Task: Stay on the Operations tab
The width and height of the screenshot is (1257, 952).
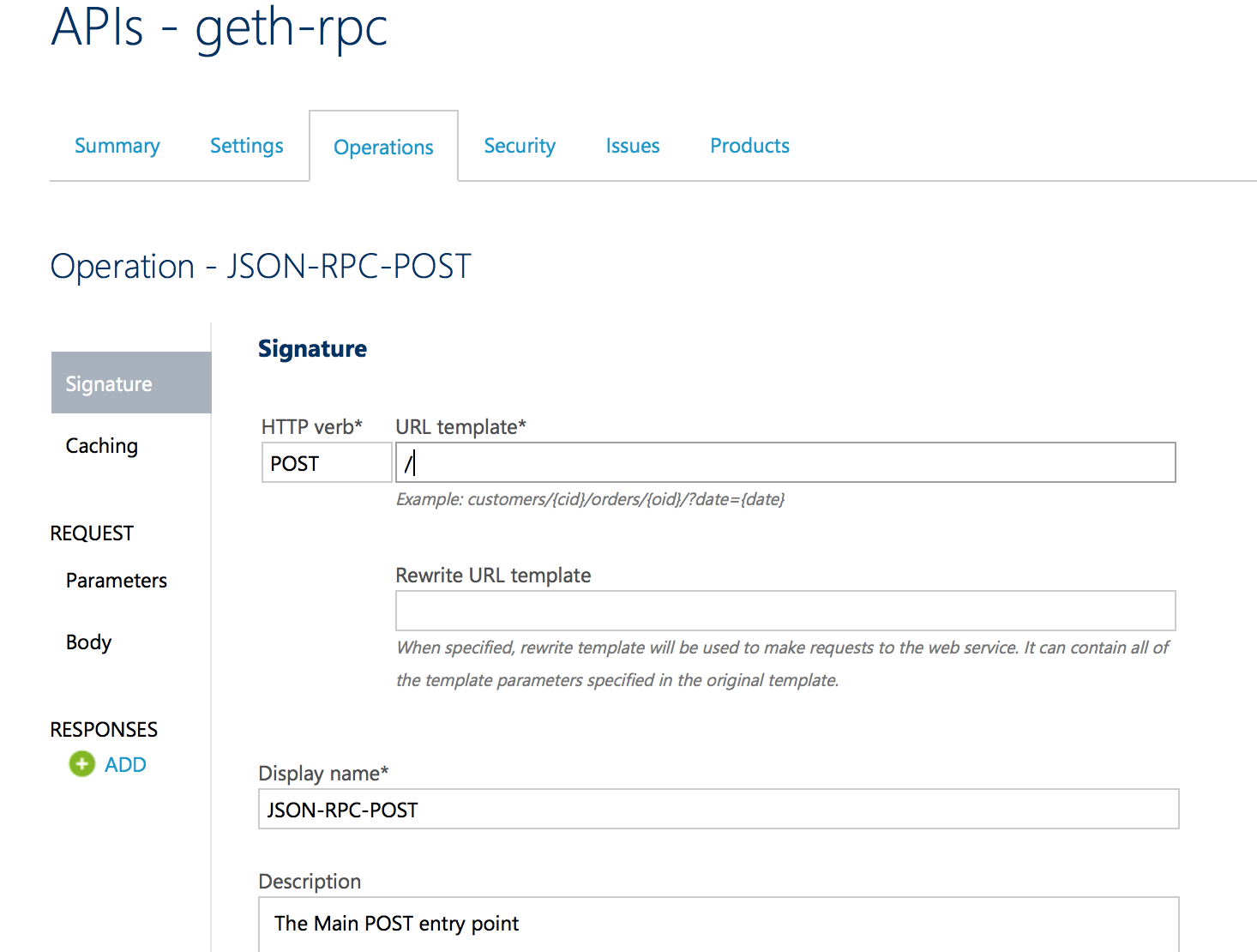Action: 383,147
